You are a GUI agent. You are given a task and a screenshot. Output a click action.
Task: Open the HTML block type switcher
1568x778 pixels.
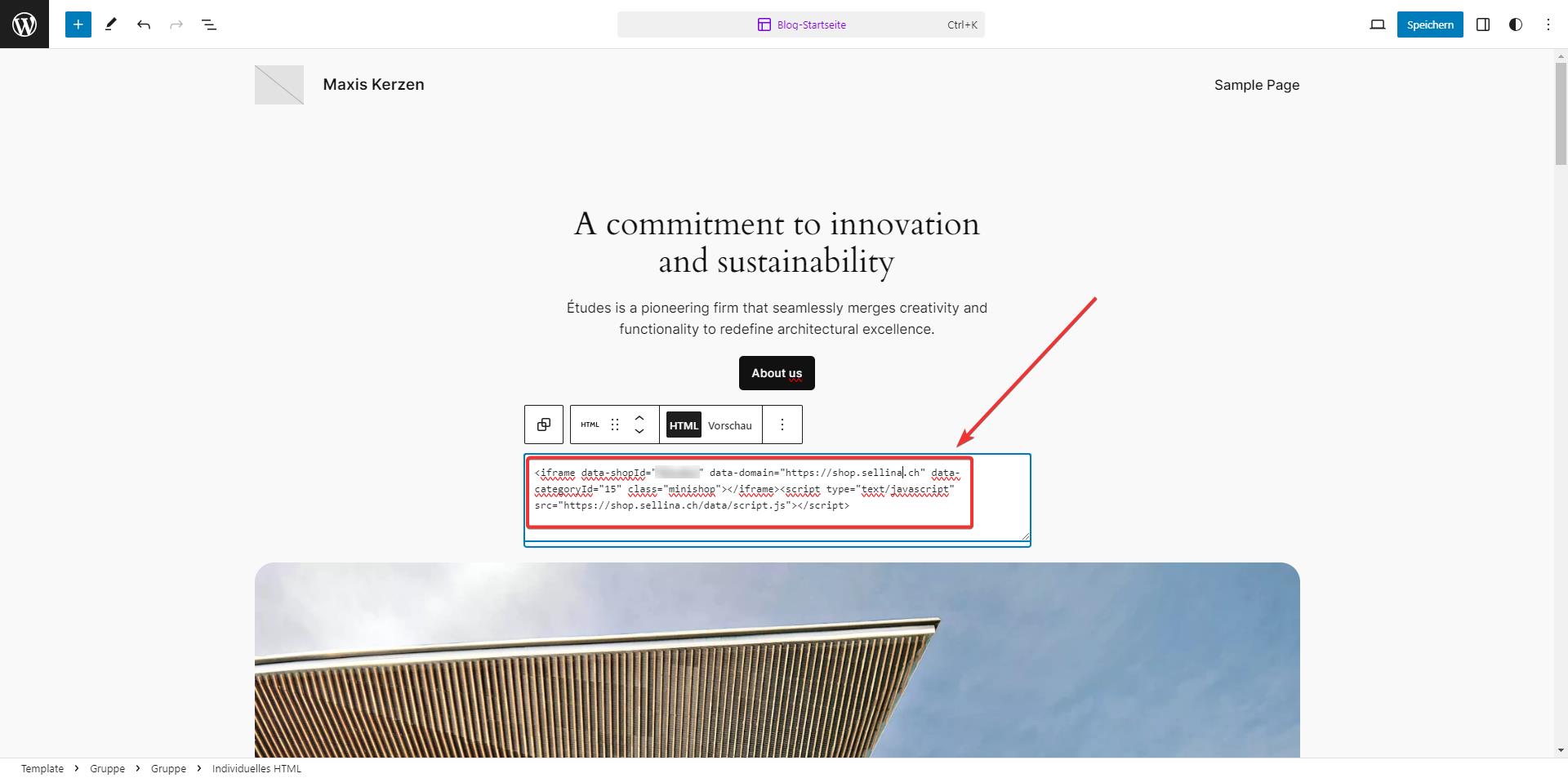(590, 425)
